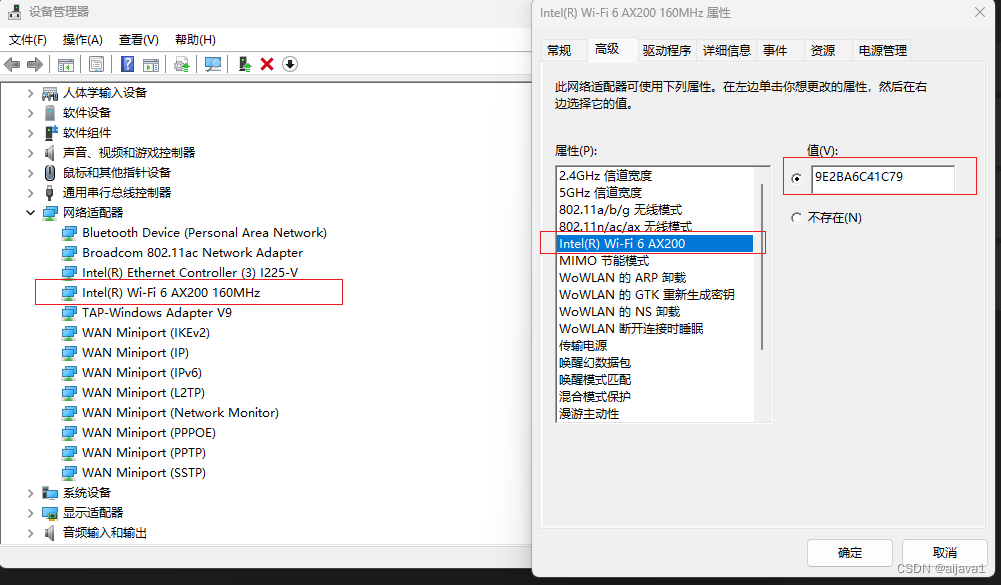Image resolution: width=1001 pixels, height=585 pixels.
Task: Expand the 显示适配器 tree node
Action: pos(30,512)
